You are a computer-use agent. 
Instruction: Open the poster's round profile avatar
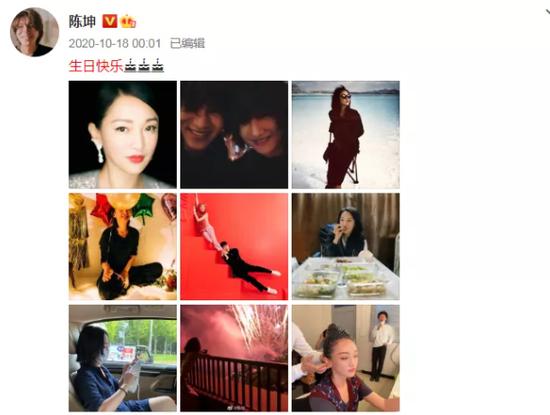[x=34, y=32]
